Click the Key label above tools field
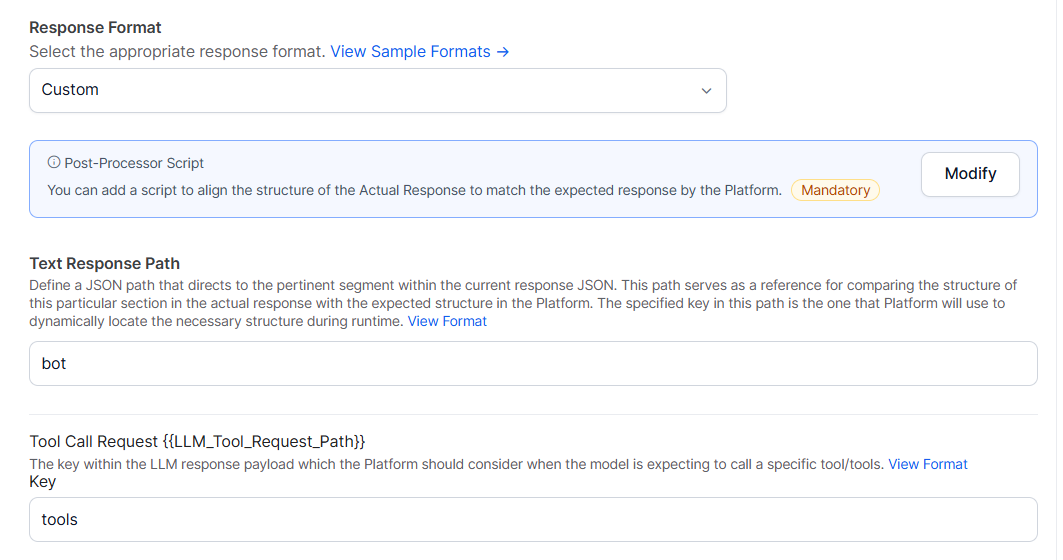This screenshot has width=1063, height=560. click(43, 482)
